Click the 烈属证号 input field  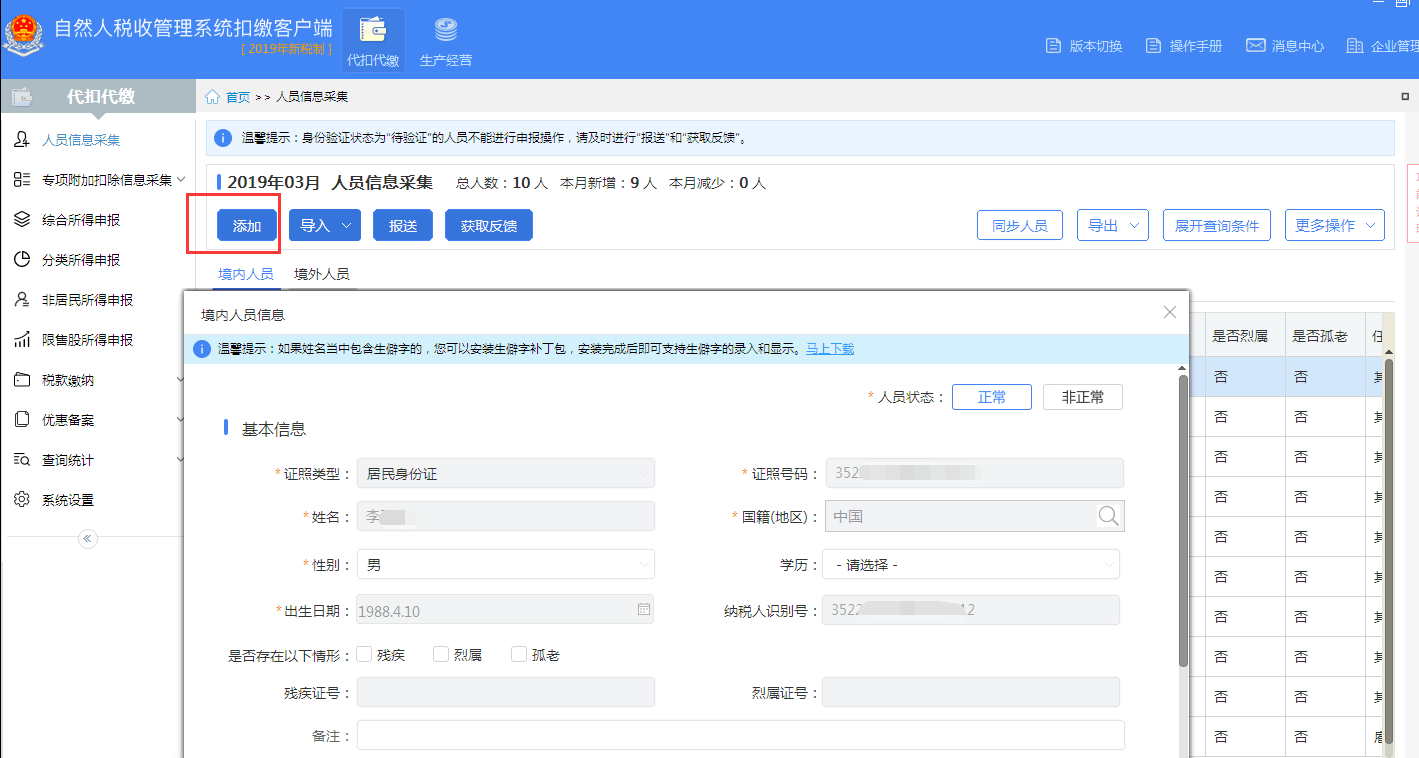point(971,692)
